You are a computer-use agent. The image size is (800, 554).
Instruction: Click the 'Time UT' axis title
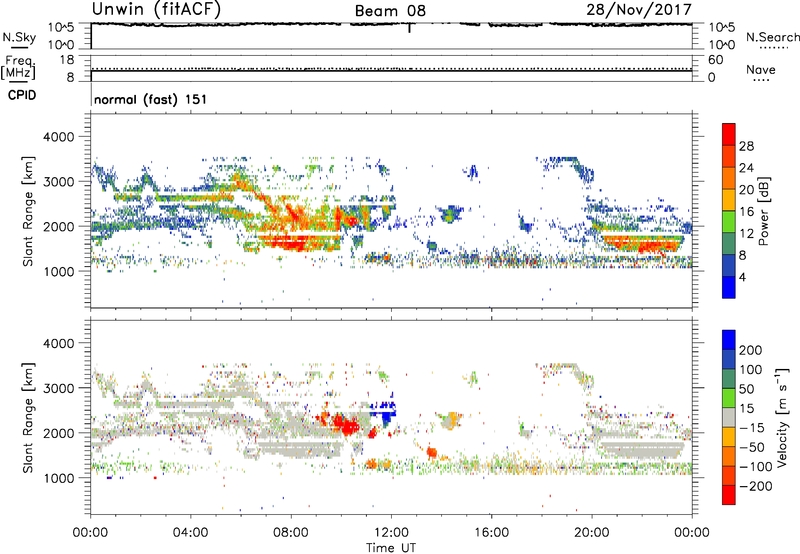point(391,548)
